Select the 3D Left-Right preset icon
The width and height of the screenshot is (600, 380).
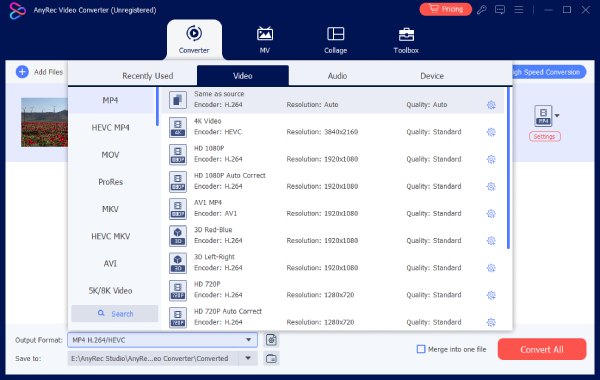click(x=178, y=263)
